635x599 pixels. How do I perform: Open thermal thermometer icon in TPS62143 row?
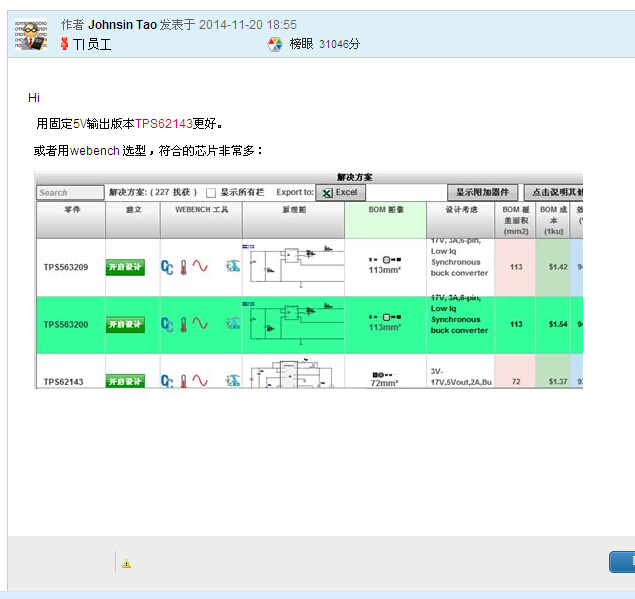point(183,381)
